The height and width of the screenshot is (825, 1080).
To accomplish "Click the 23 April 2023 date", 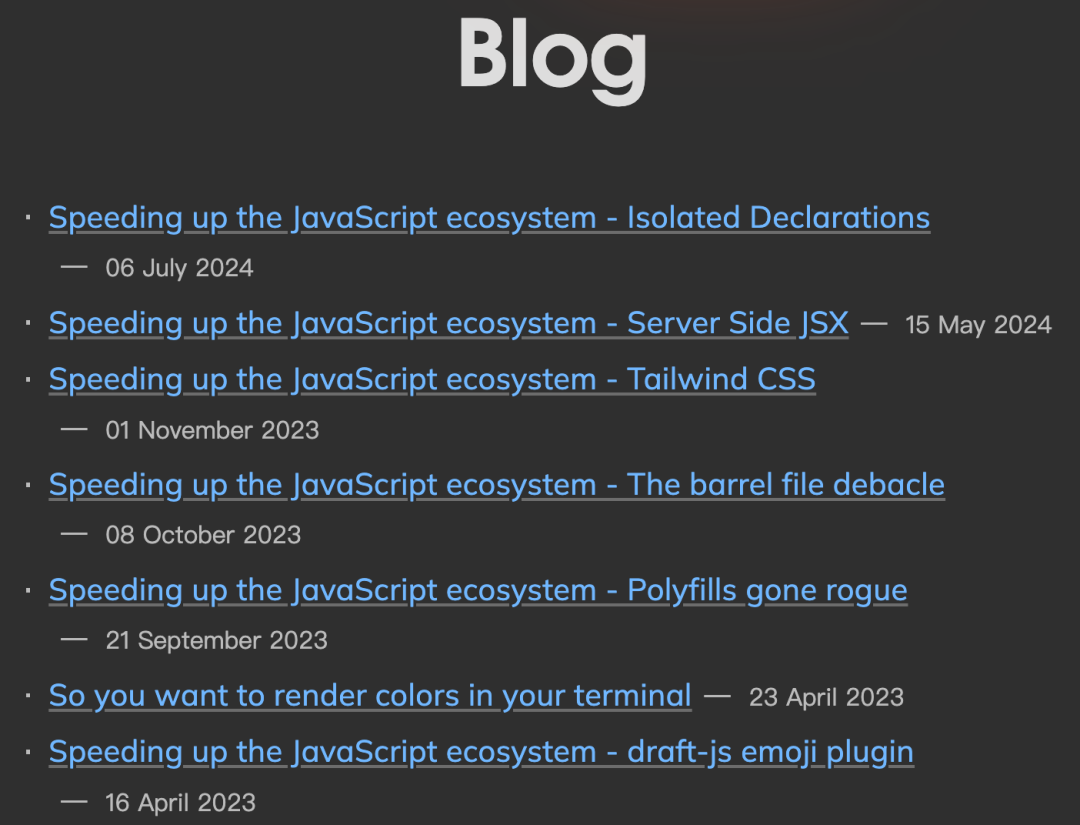I will tap(826, 698).
